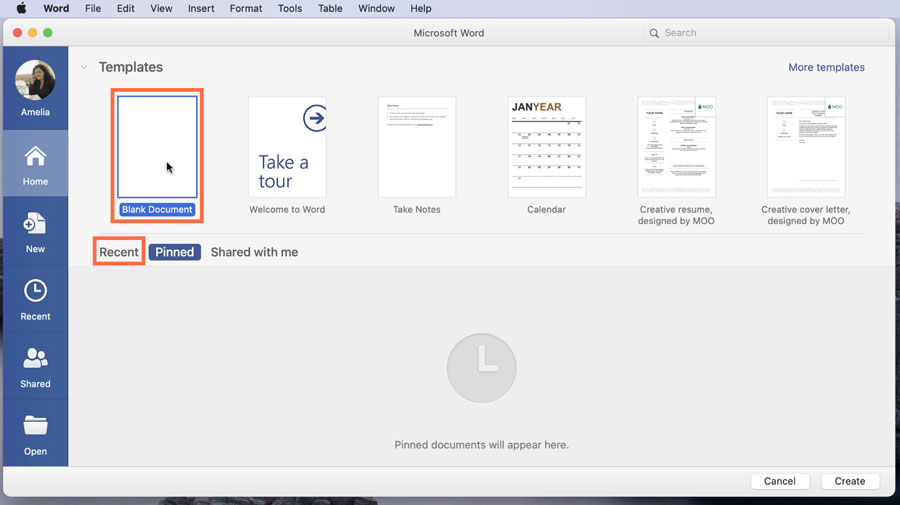Switch to Shared with me tab
This screenshot has height=505, width=900.
(x=254, y=252)
